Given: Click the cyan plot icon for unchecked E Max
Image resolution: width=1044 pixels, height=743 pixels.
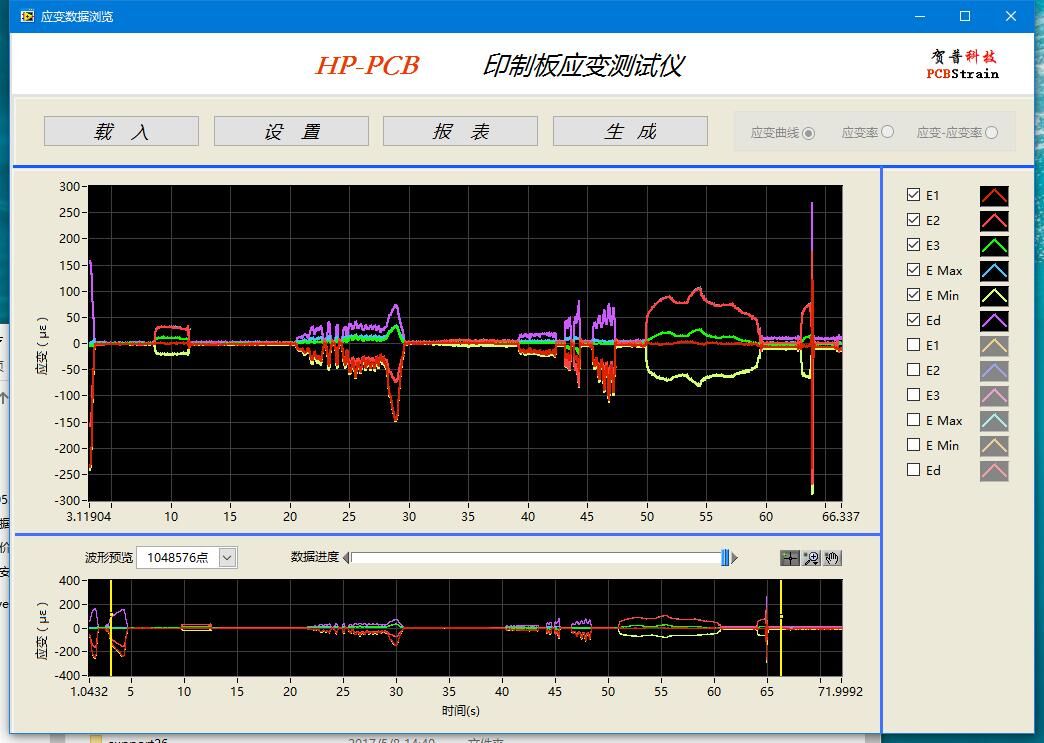Looking at the screenshot, I should [x=994, y=420].
